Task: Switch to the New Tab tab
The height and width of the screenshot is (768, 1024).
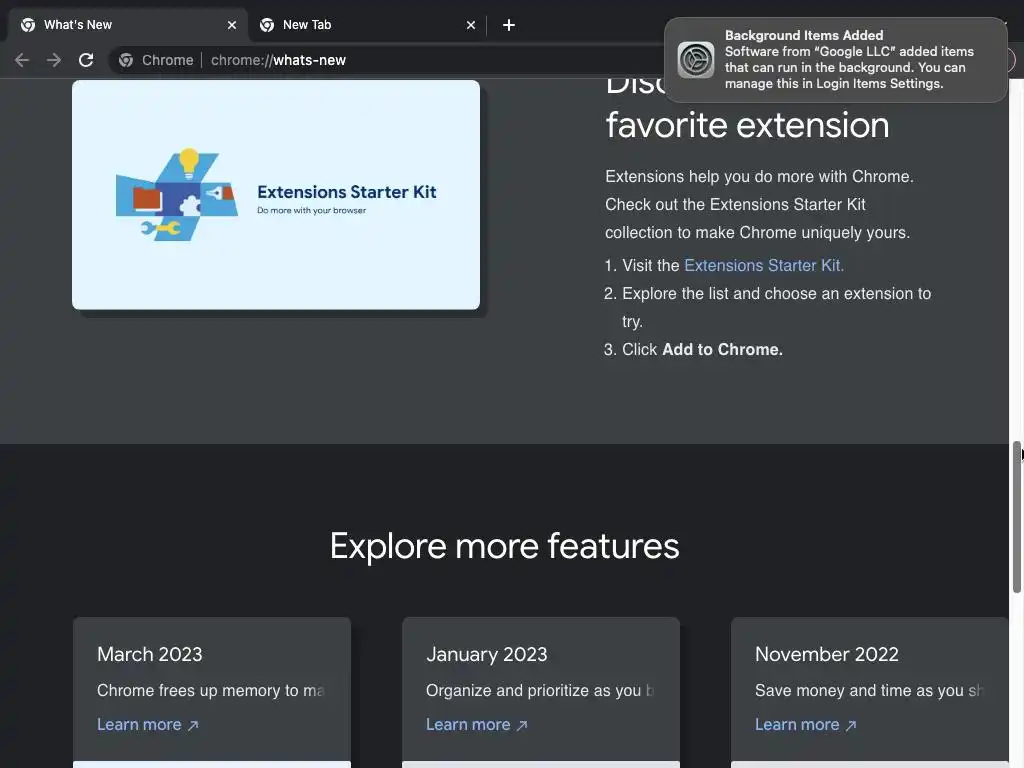Action: pyautogui.click(x=367, y=25)
